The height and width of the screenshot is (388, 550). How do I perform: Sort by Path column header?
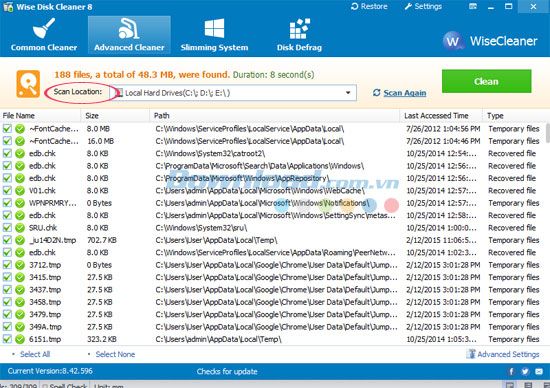click(275, 115)
